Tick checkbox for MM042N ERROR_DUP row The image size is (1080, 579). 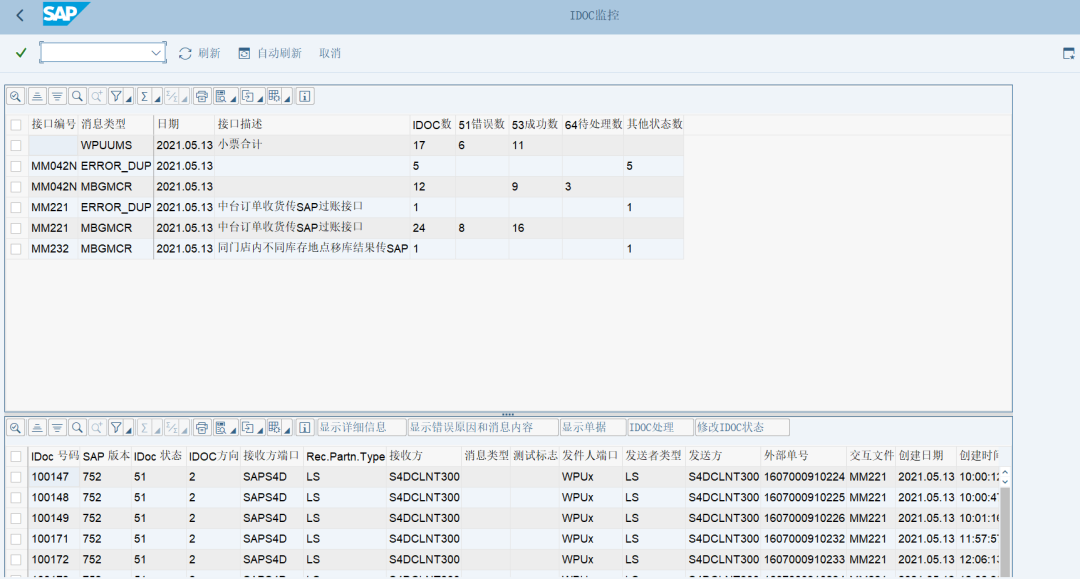[x=16, y=166]
